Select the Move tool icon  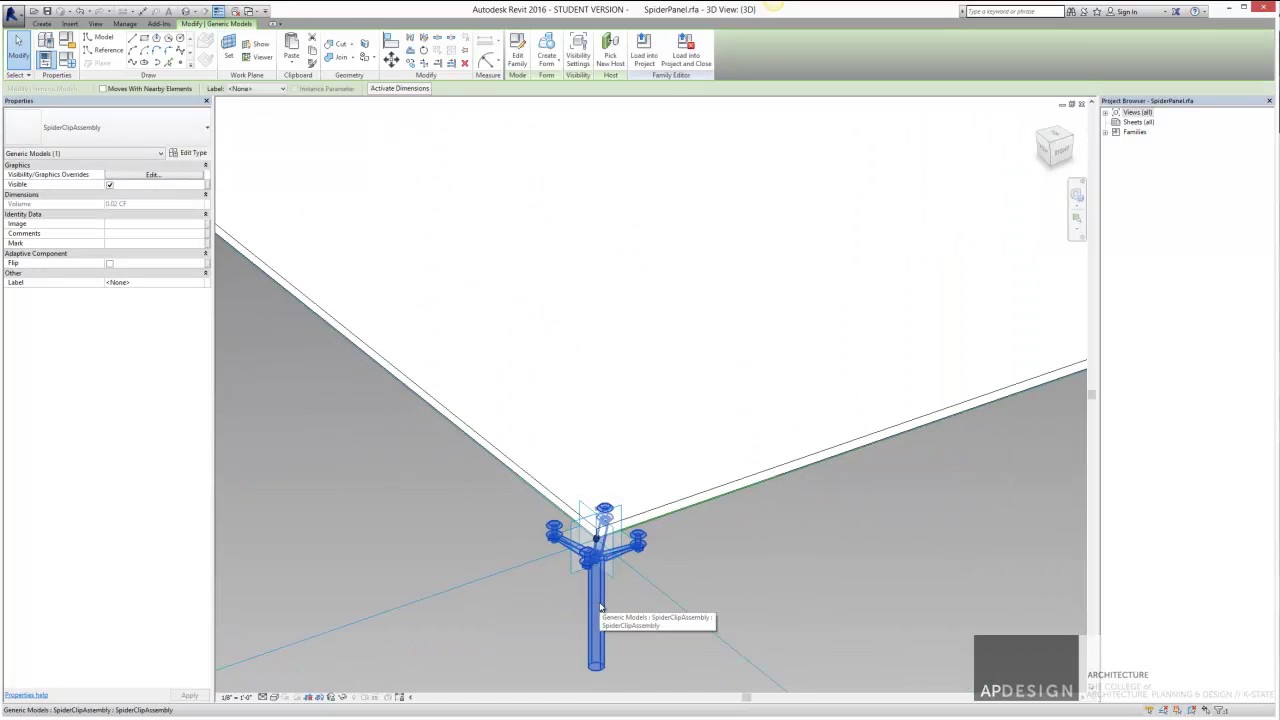[391, 59]
